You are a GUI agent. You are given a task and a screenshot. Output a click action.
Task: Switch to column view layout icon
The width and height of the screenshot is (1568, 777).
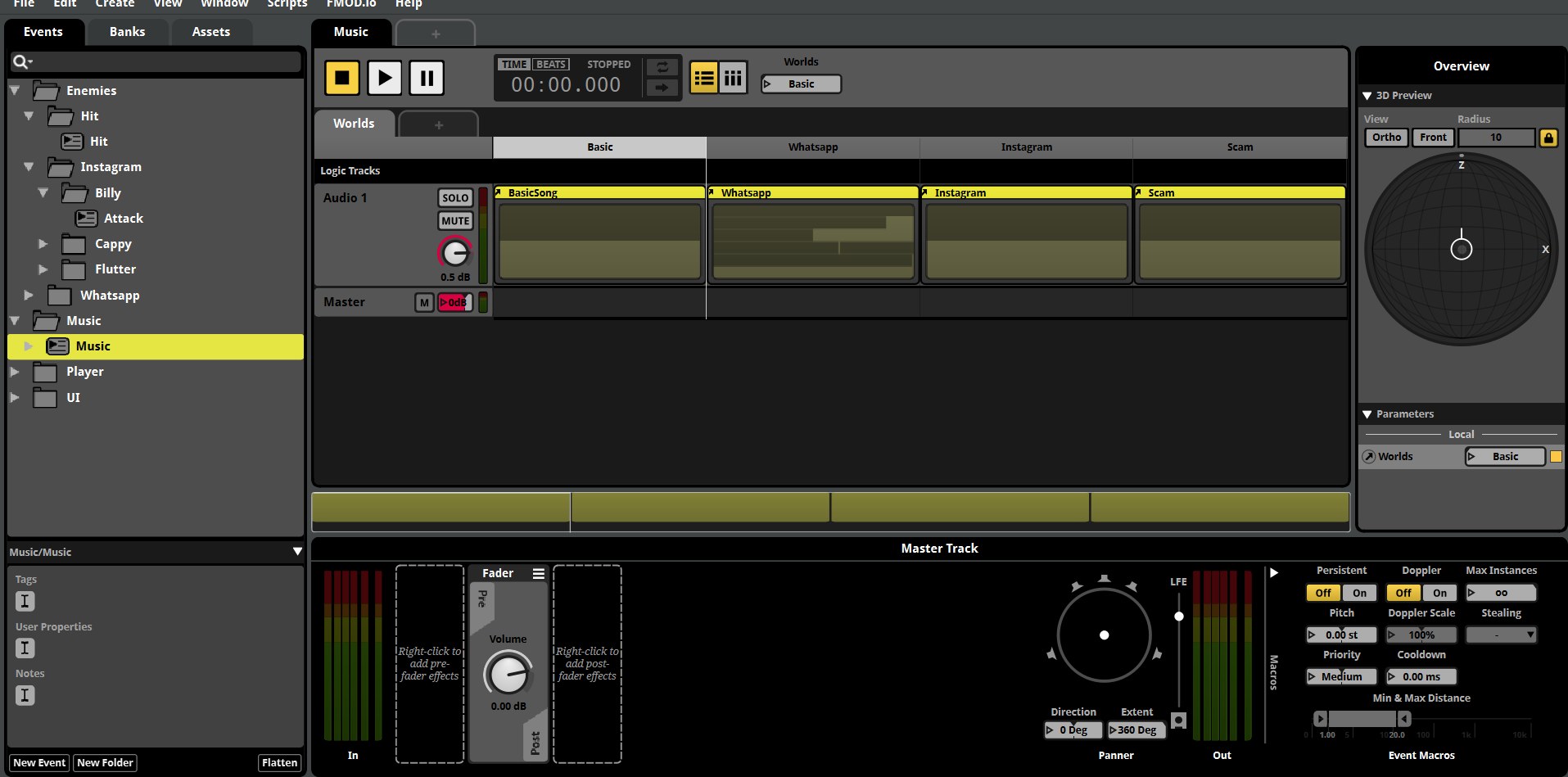pos(733,79)
